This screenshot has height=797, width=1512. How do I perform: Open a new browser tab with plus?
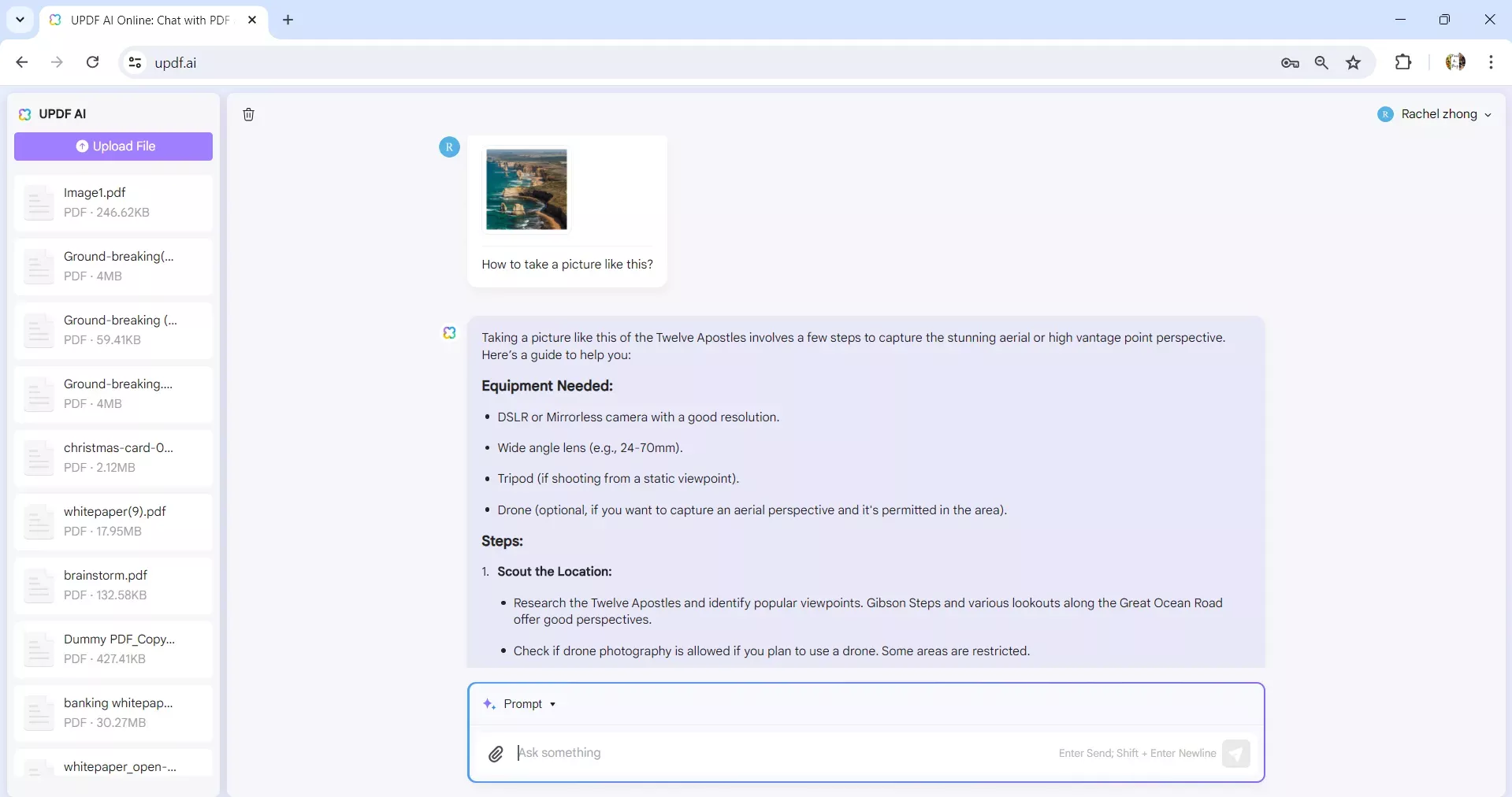tap(288, 20)
